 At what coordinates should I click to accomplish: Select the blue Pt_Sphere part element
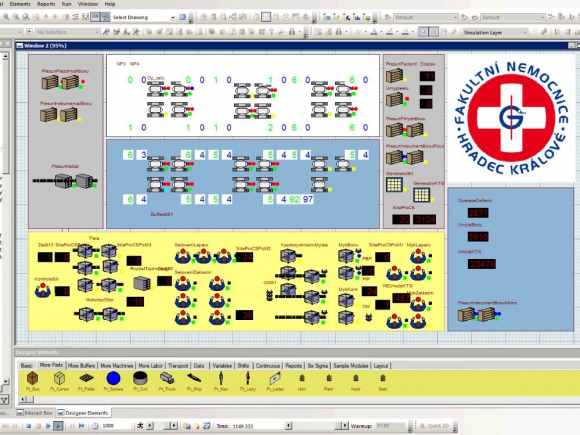tap(114, 378)
